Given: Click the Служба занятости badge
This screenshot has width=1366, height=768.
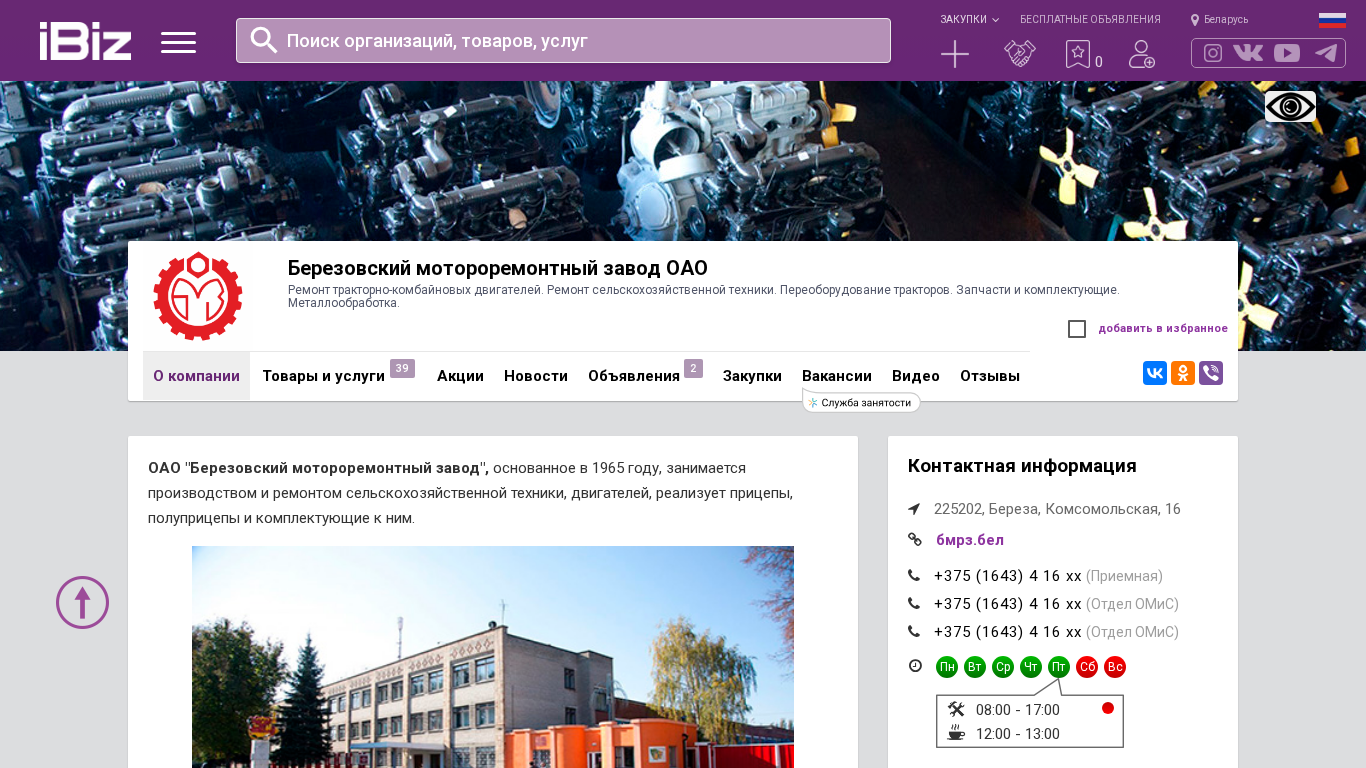Looking at the screenshot, I should 861,402.
